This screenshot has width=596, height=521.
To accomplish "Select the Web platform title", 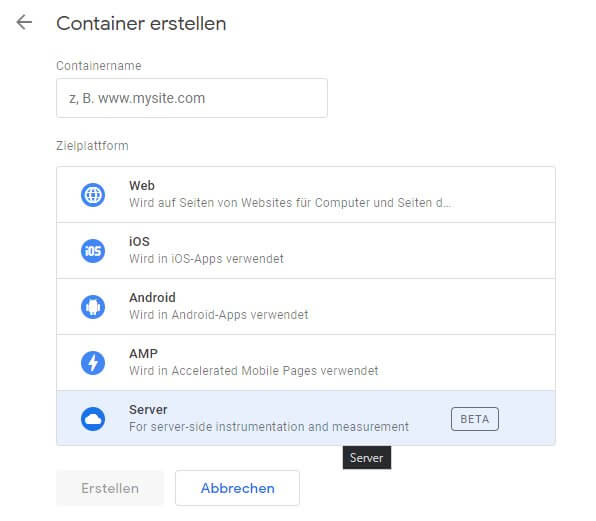I will [x=142, y=185].
